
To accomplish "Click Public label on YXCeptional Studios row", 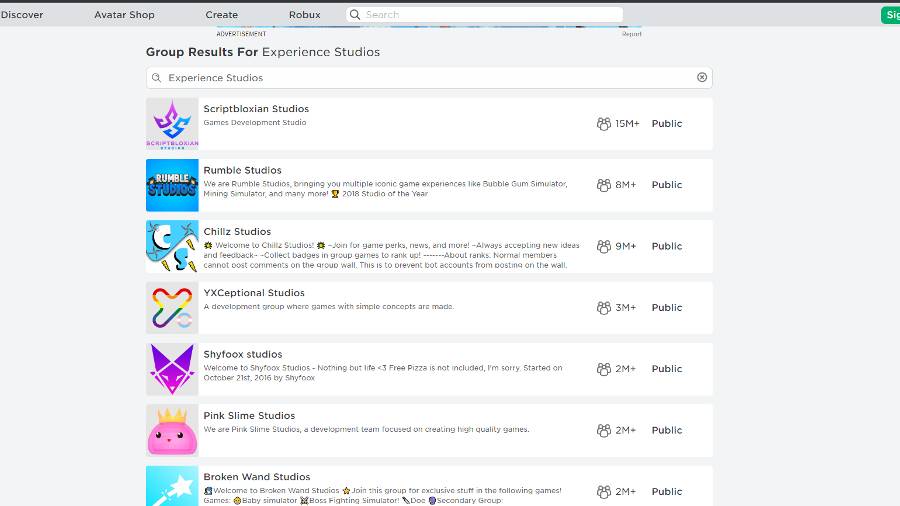I will tap(666, 308).
